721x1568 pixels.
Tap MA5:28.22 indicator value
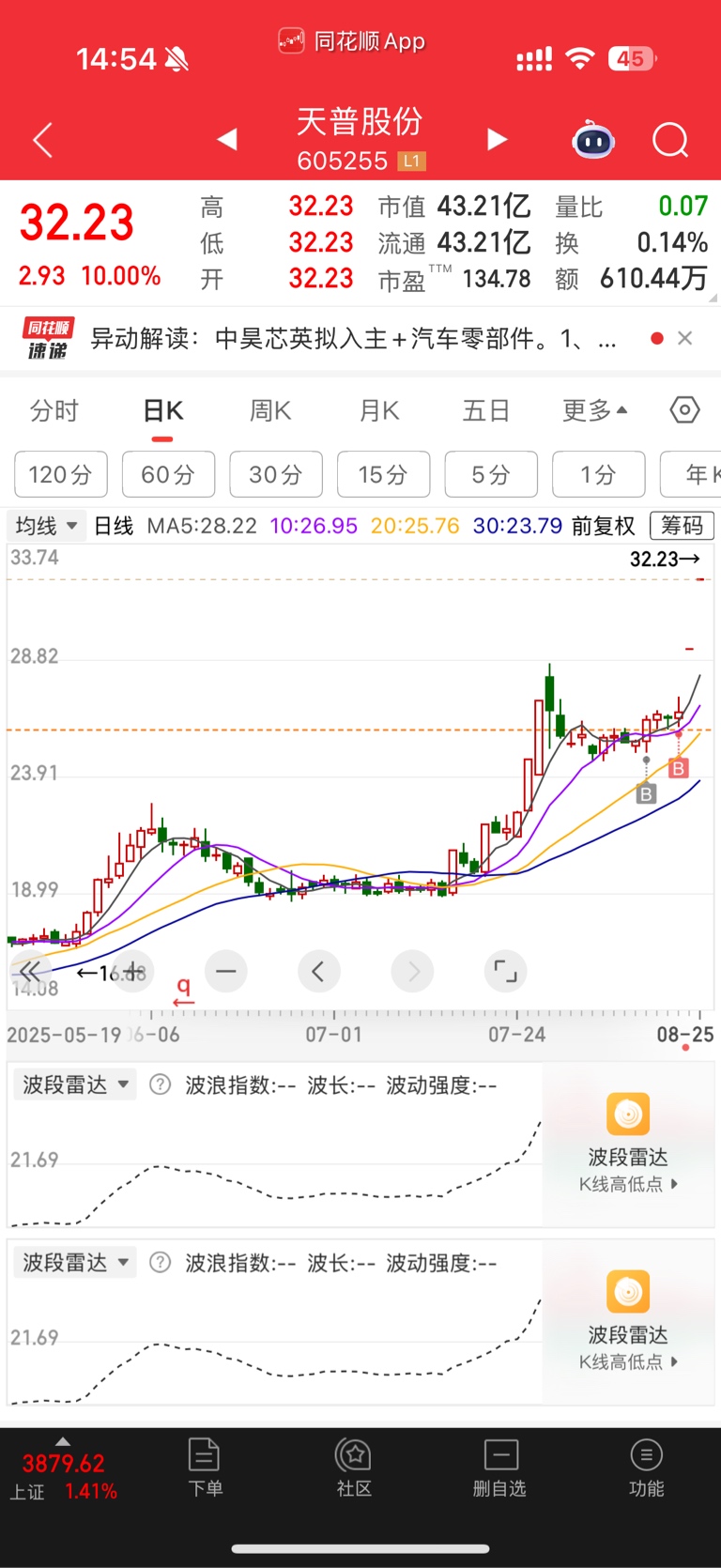point(202,526)
